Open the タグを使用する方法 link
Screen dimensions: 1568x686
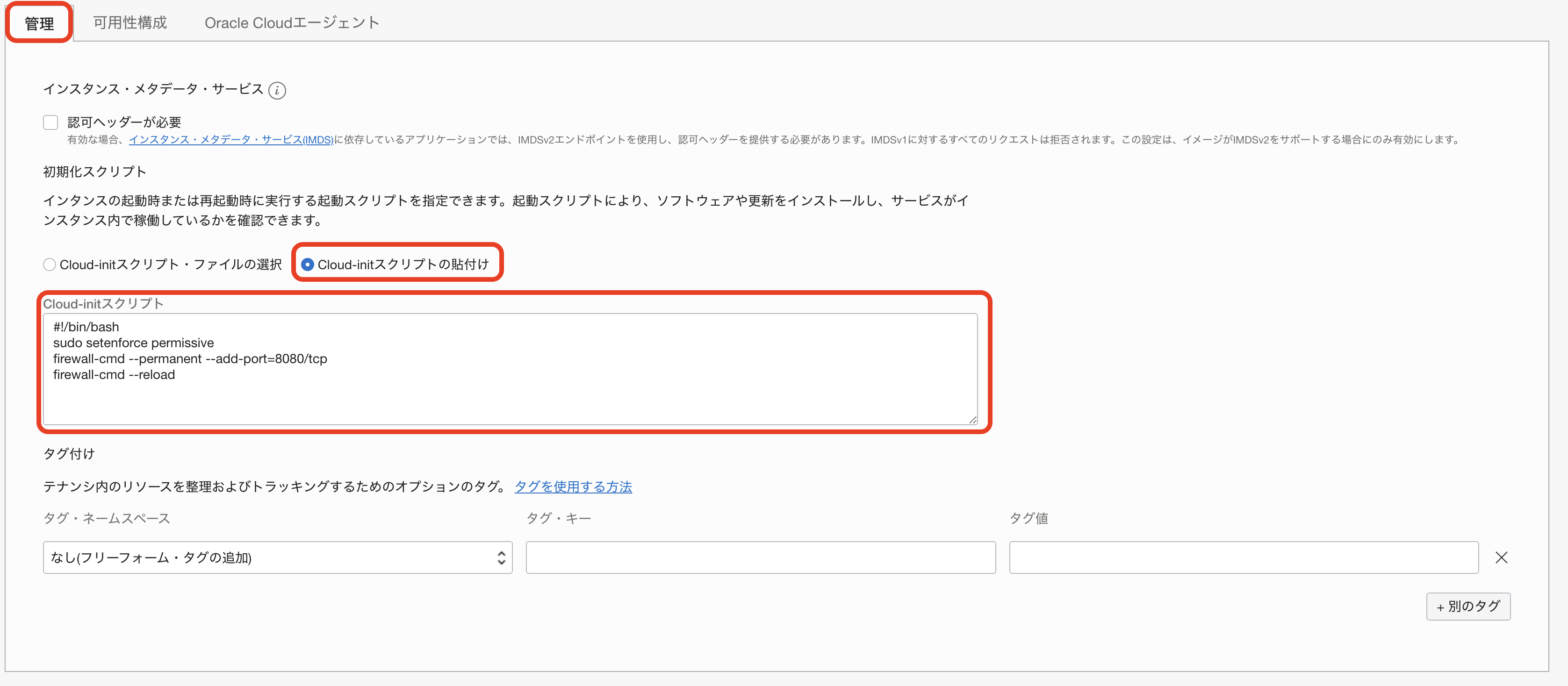click(573, 487)
